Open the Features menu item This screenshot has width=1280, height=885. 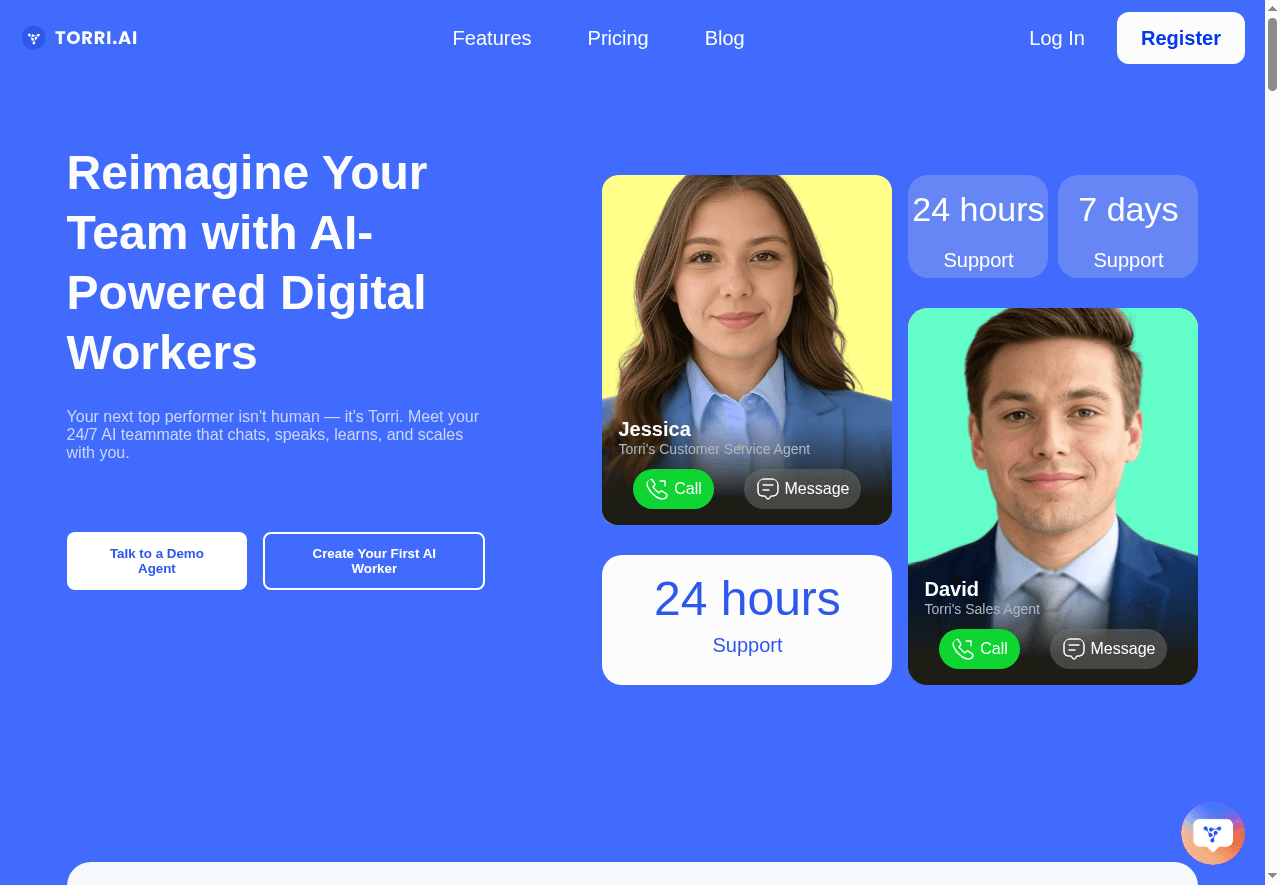point(492,38)
